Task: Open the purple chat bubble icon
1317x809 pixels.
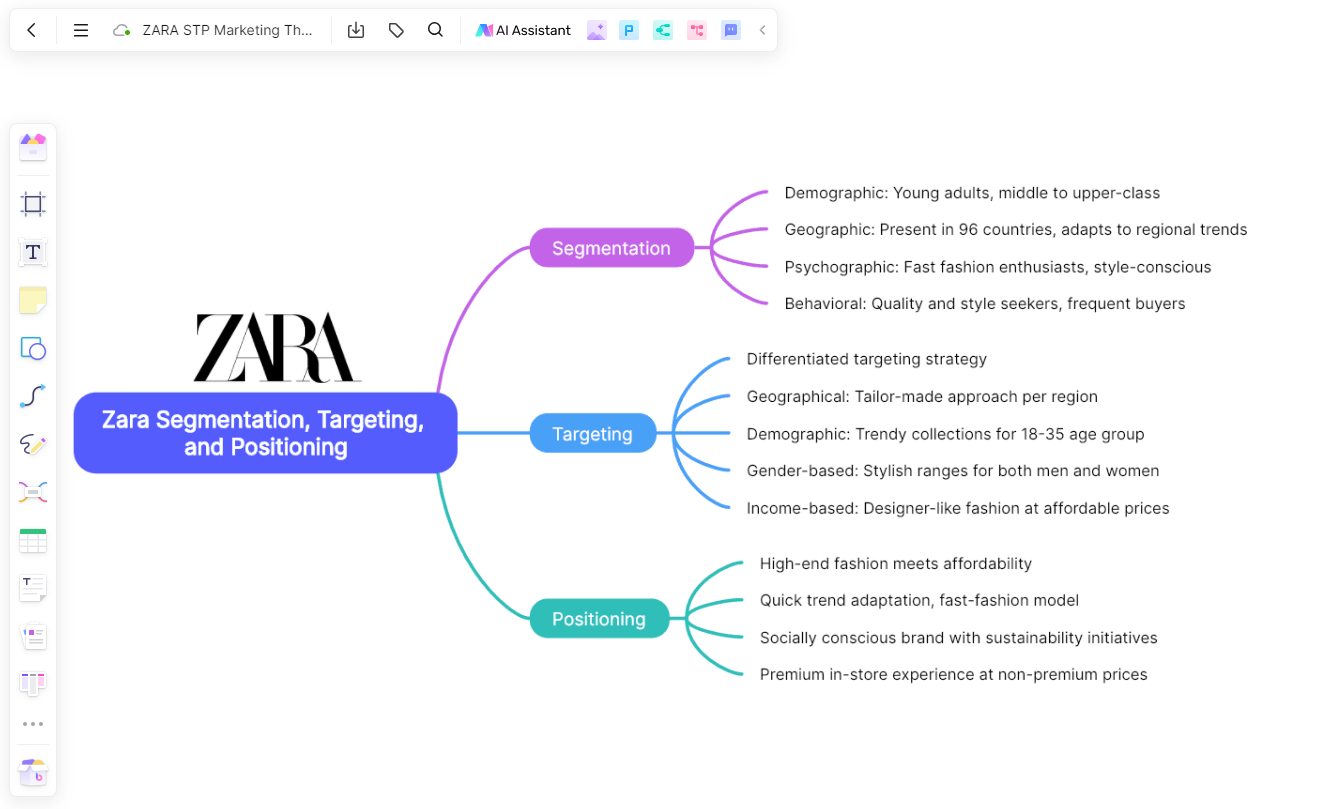Action: (731, 30)
